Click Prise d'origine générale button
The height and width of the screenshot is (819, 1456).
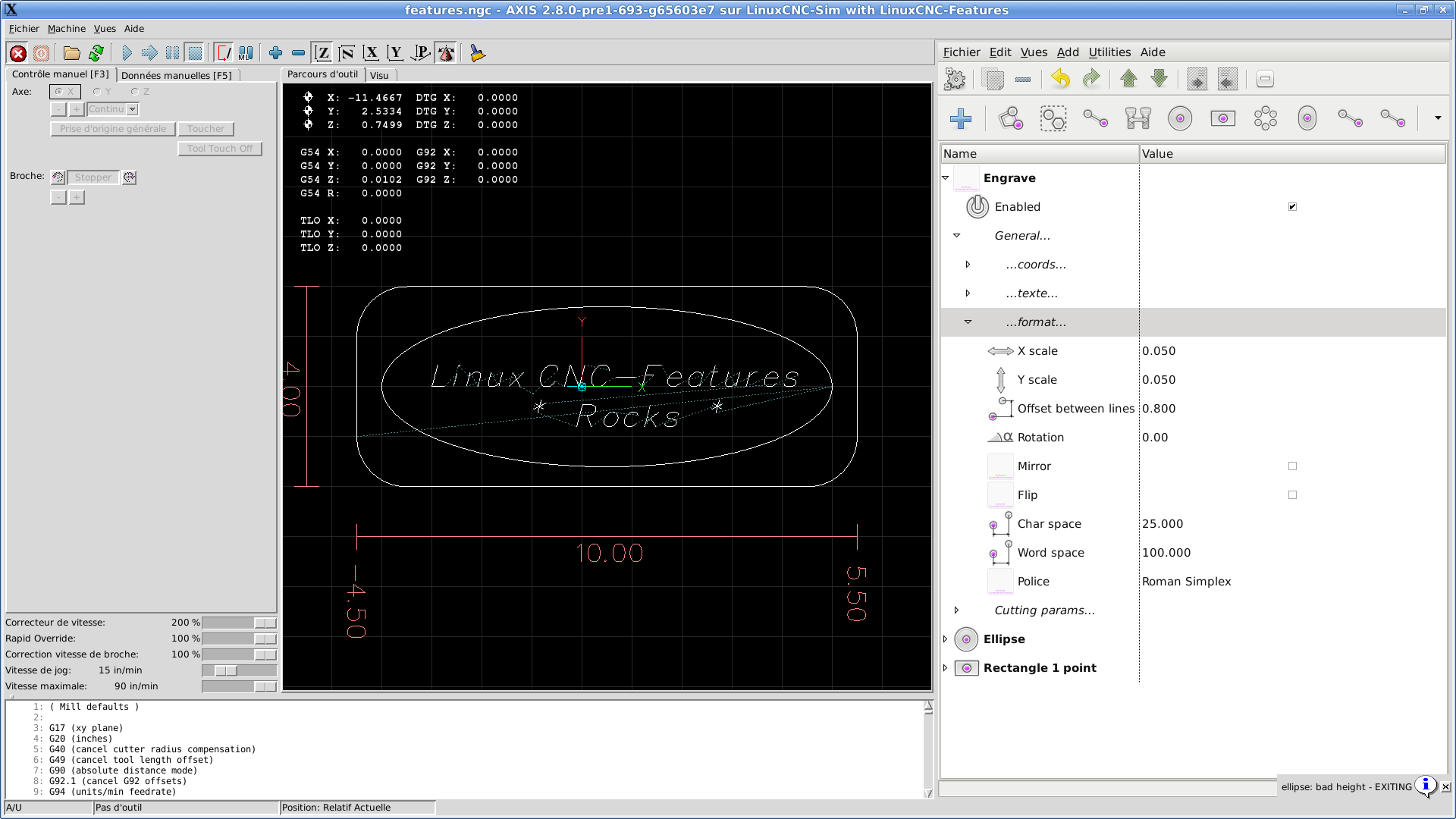pyautogui.click(x=113, y=129)
